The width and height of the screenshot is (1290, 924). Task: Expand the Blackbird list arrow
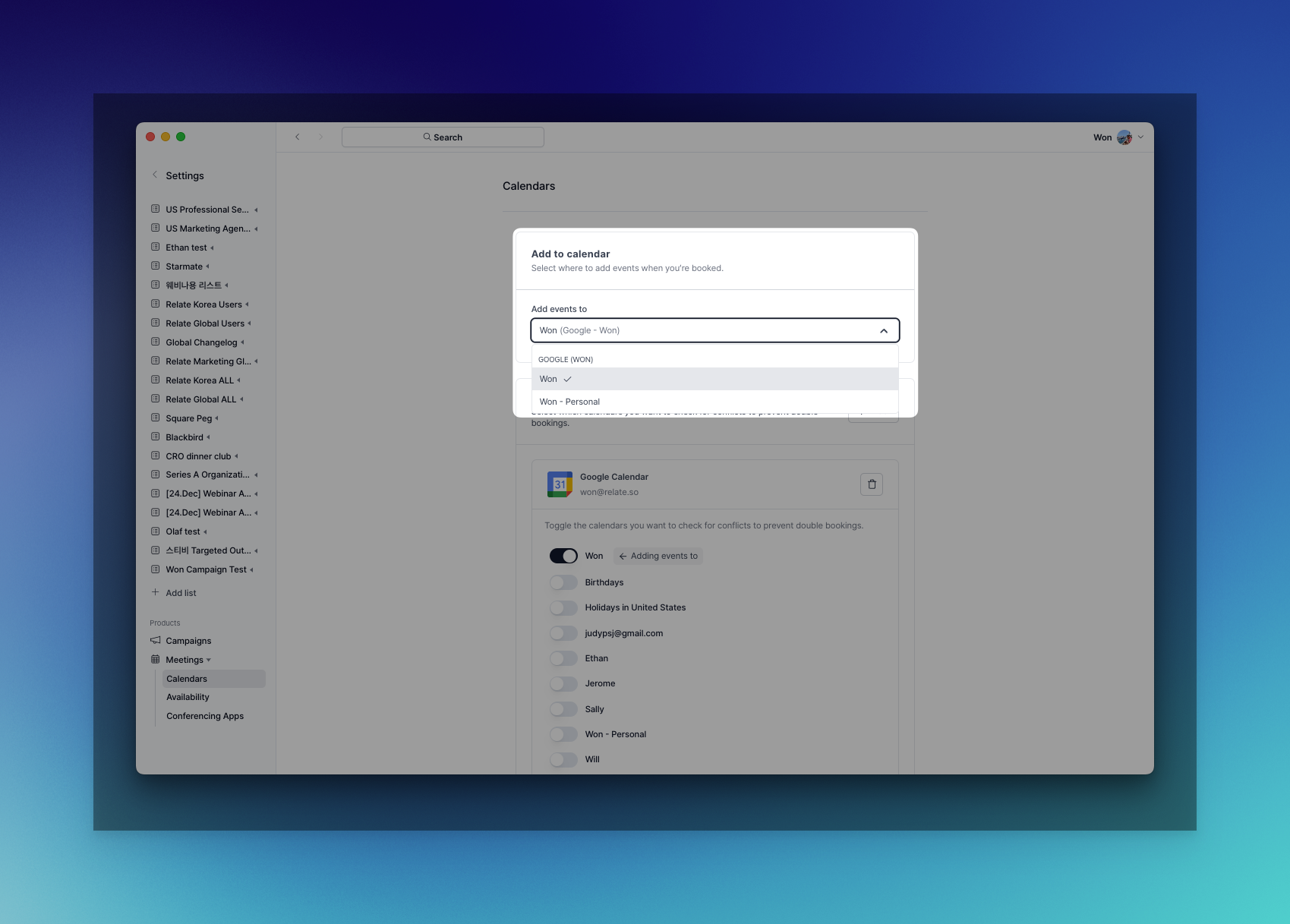tap(208, 437)
